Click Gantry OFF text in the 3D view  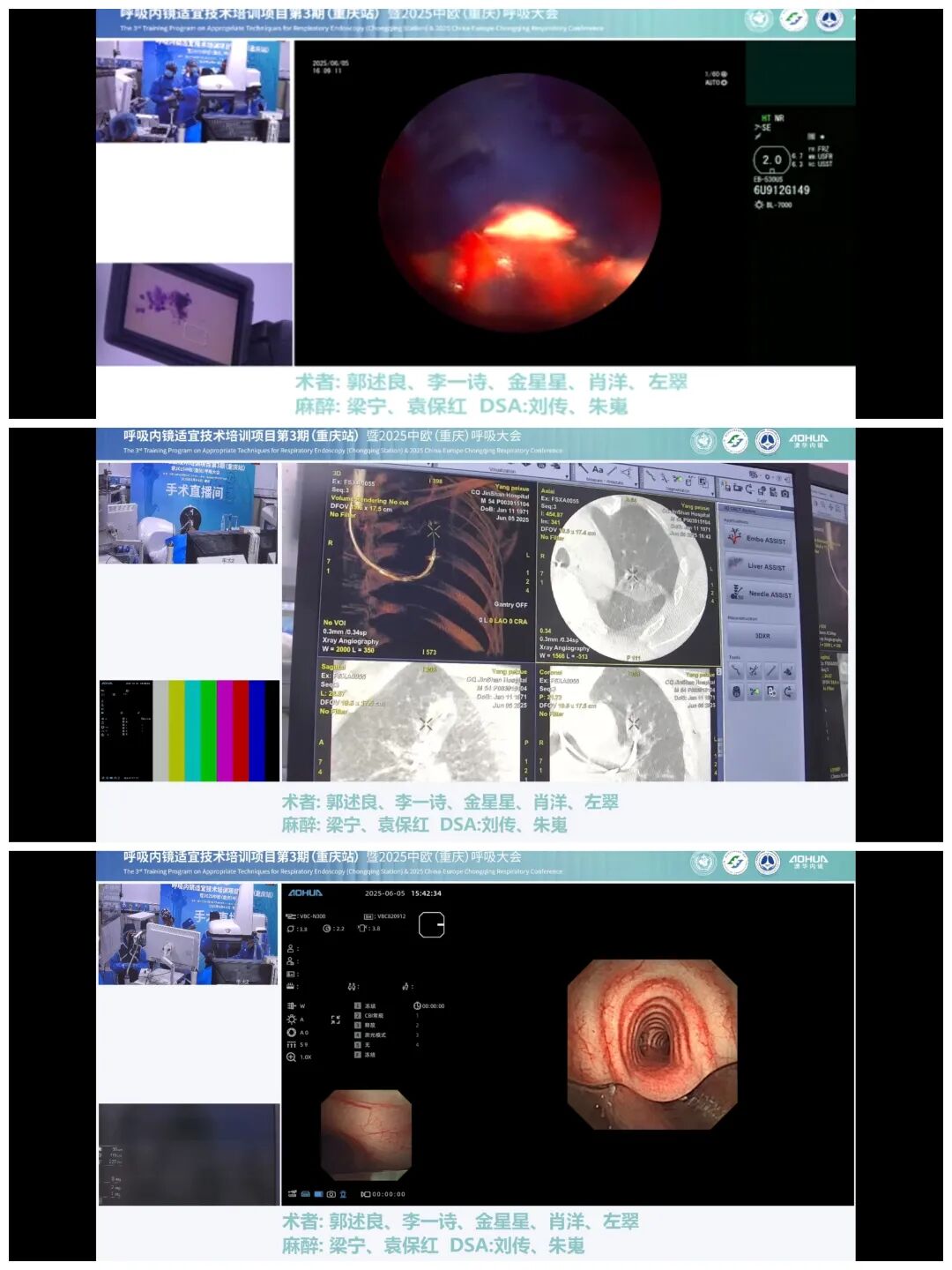[x=510, y=605]
